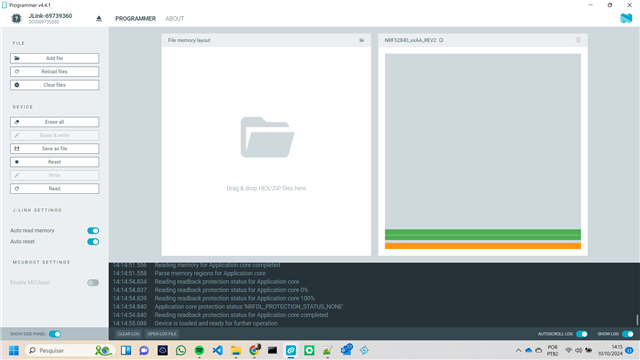Click info icon next to NRF52840_xxAA_REV2
Image resolution: width=640 pixels, height=360 pixels.
click(441, 40)
